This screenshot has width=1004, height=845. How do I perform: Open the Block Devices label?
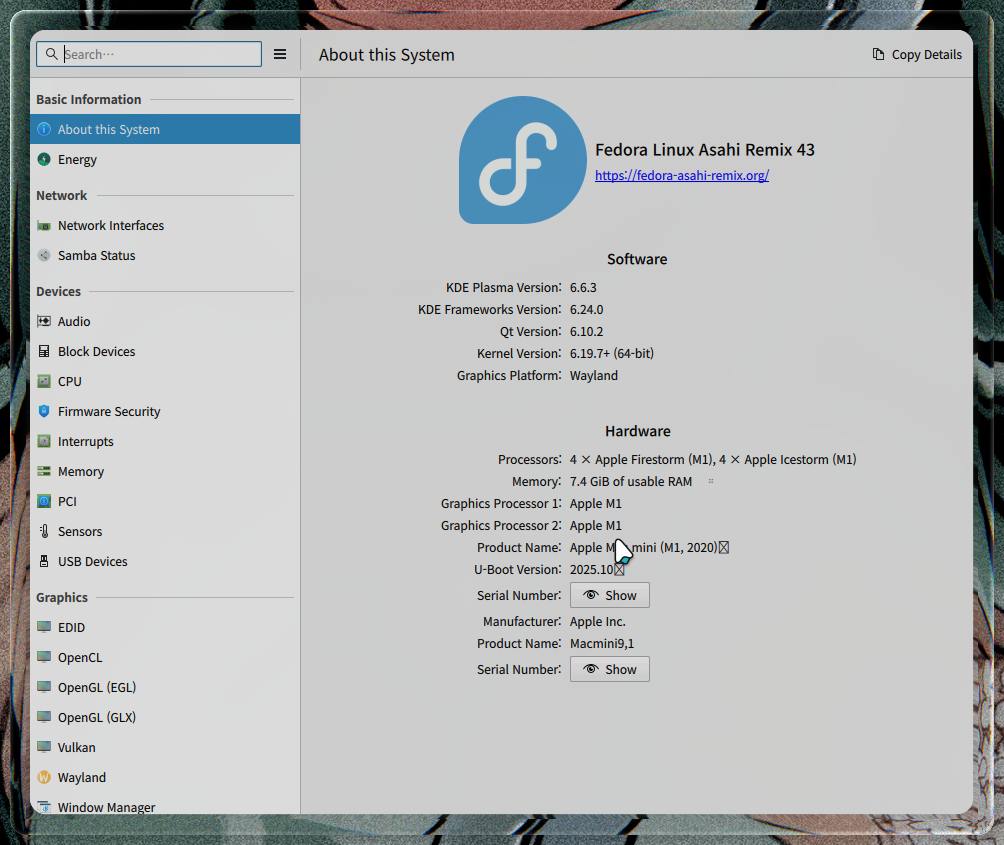97,351
